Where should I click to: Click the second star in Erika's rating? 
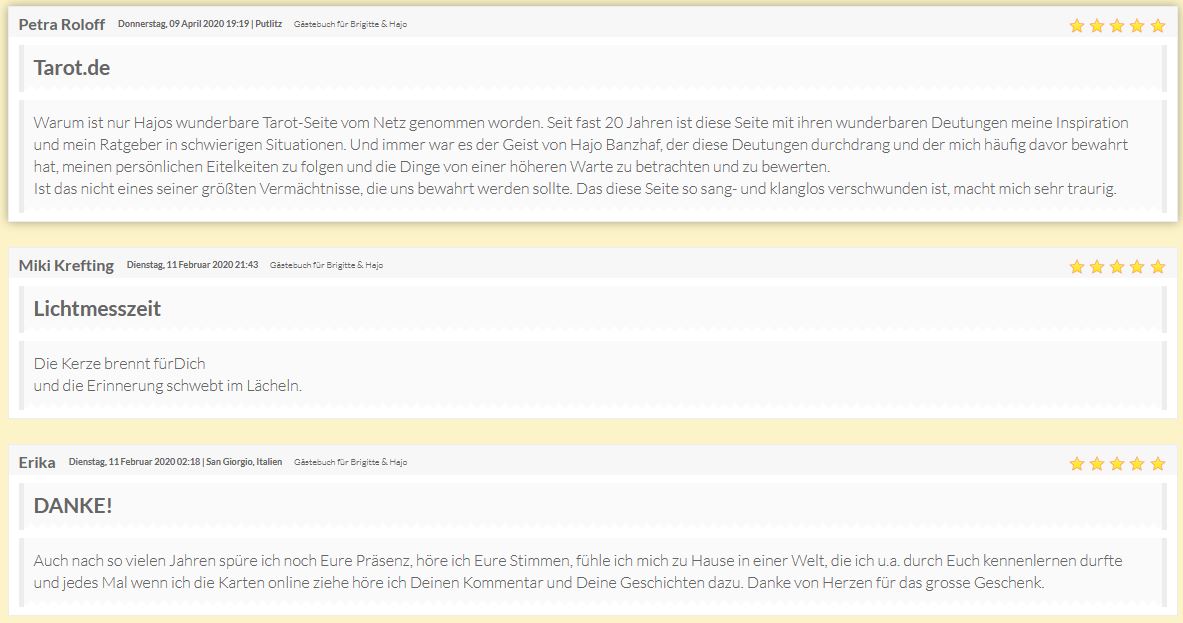[1097, 463]
